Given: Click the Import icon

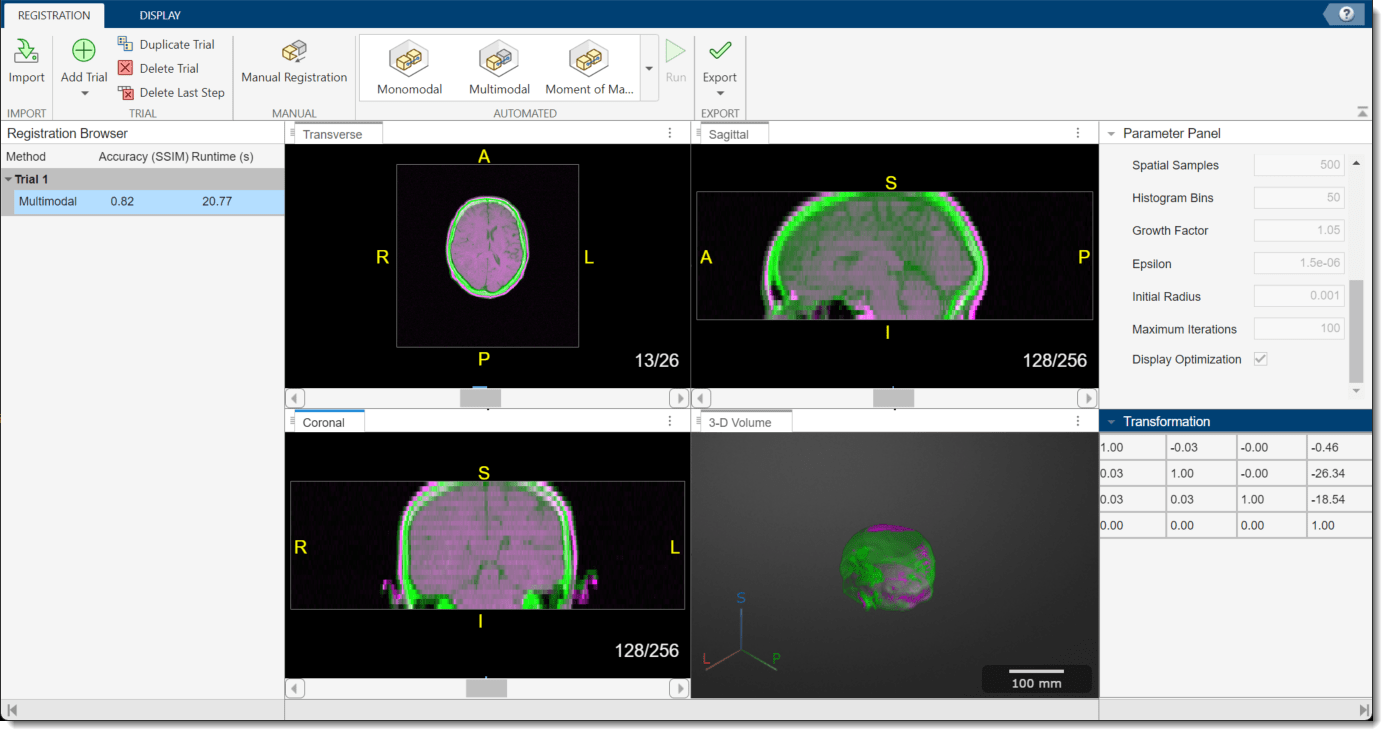Looking at the screenshot, I should click(26, 52).
